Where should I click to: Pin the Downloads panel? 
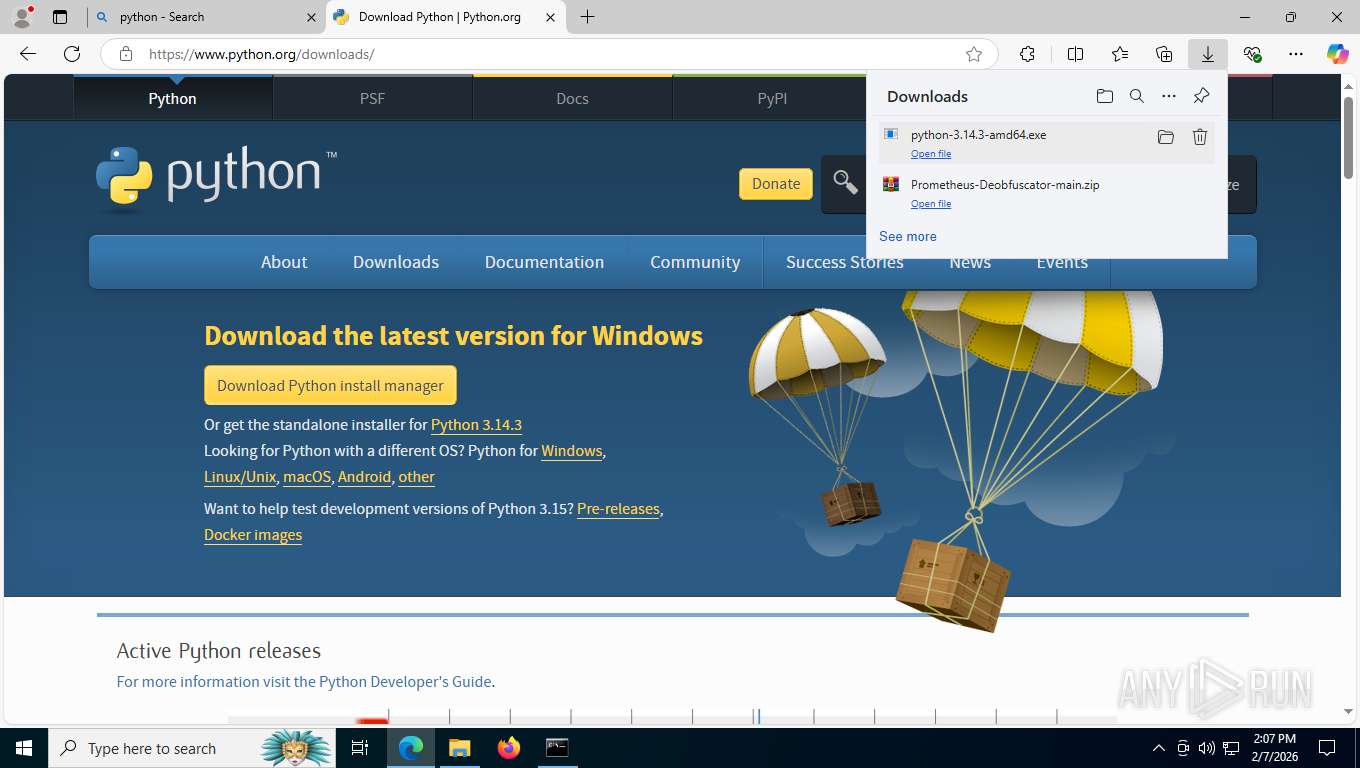tap(1202, 96)
